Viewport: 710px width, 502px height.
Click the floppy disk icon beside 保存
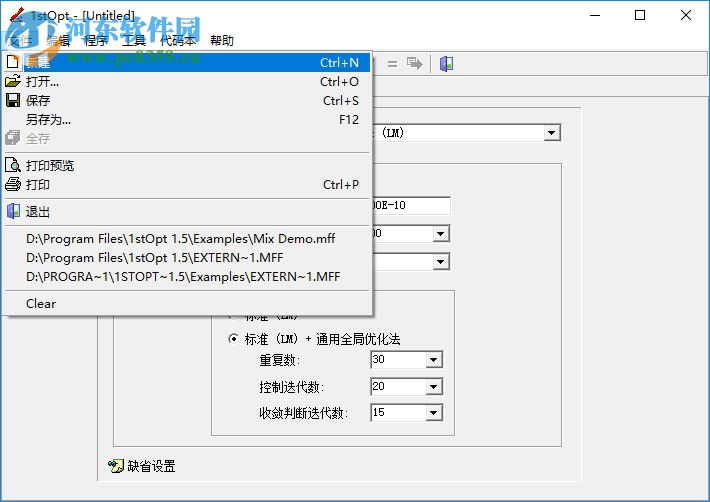(13, 100)
